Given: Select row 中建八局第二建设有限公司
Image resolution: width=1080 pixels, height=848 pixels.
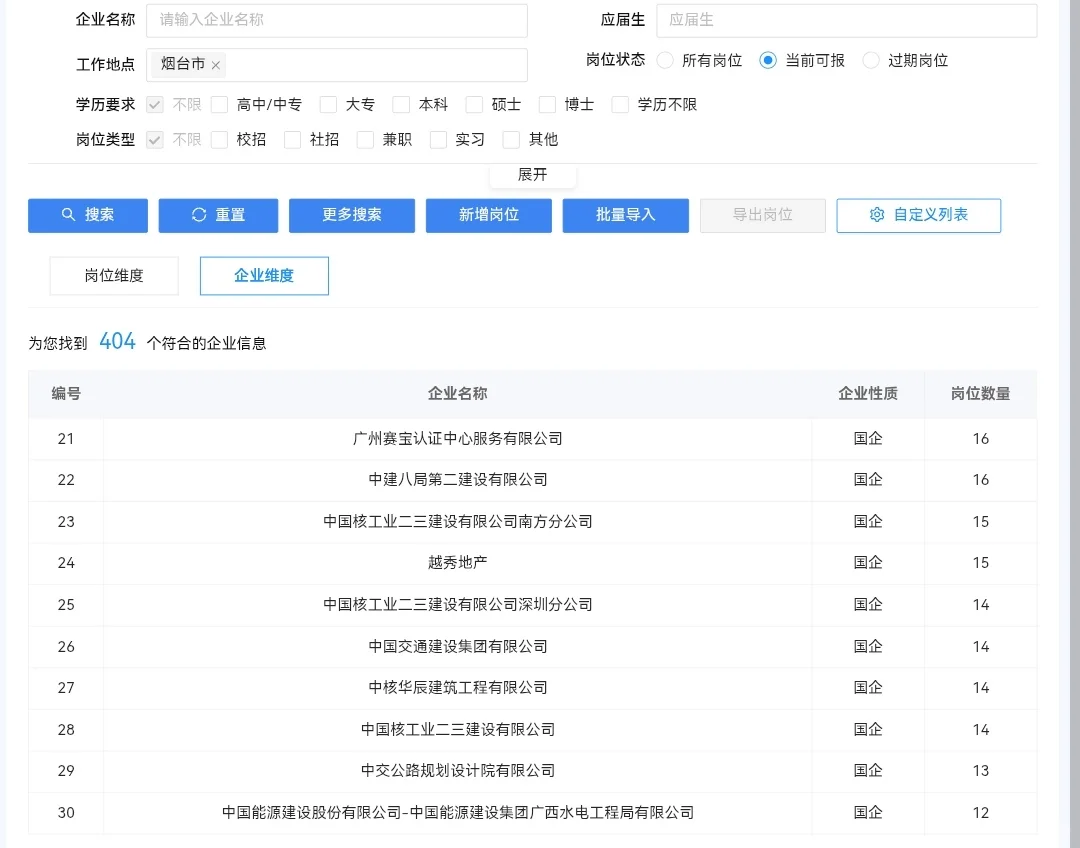Looking at the screenshot, I should coord(532,480).
